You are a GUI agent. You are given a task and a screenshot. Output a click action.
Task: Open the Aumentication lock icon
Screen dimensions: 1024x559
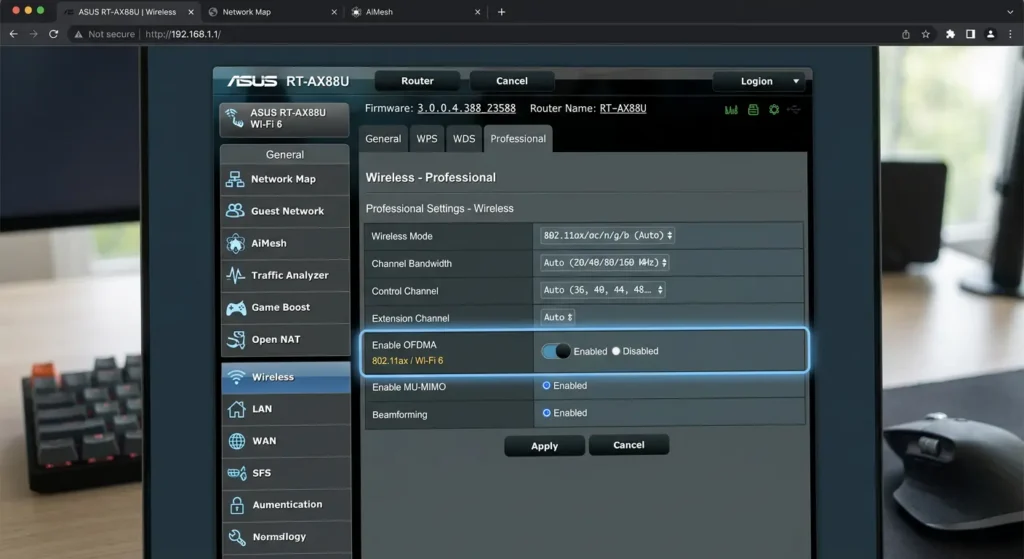[x=237, y=505]
